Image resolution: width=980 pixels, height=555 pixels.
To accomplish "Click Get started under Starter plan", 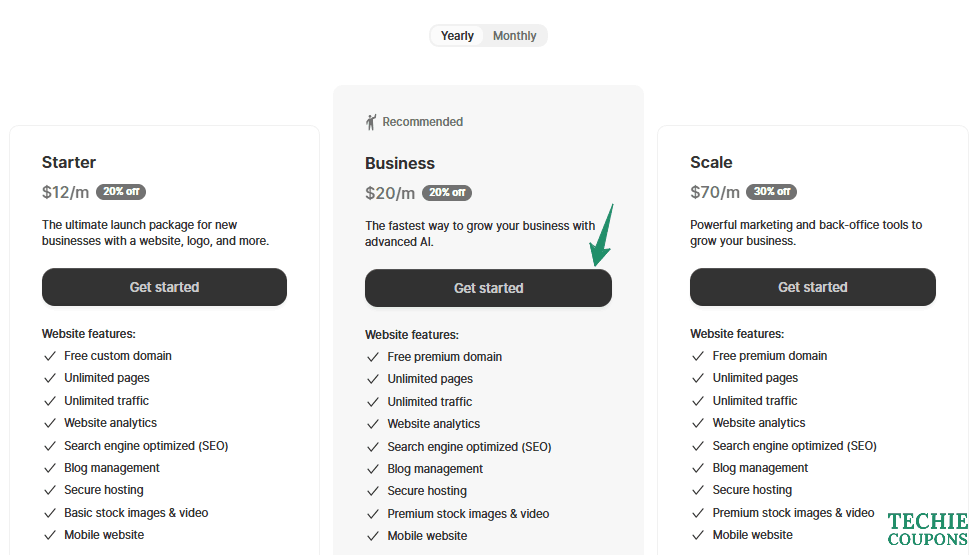I will pos(164,287).
